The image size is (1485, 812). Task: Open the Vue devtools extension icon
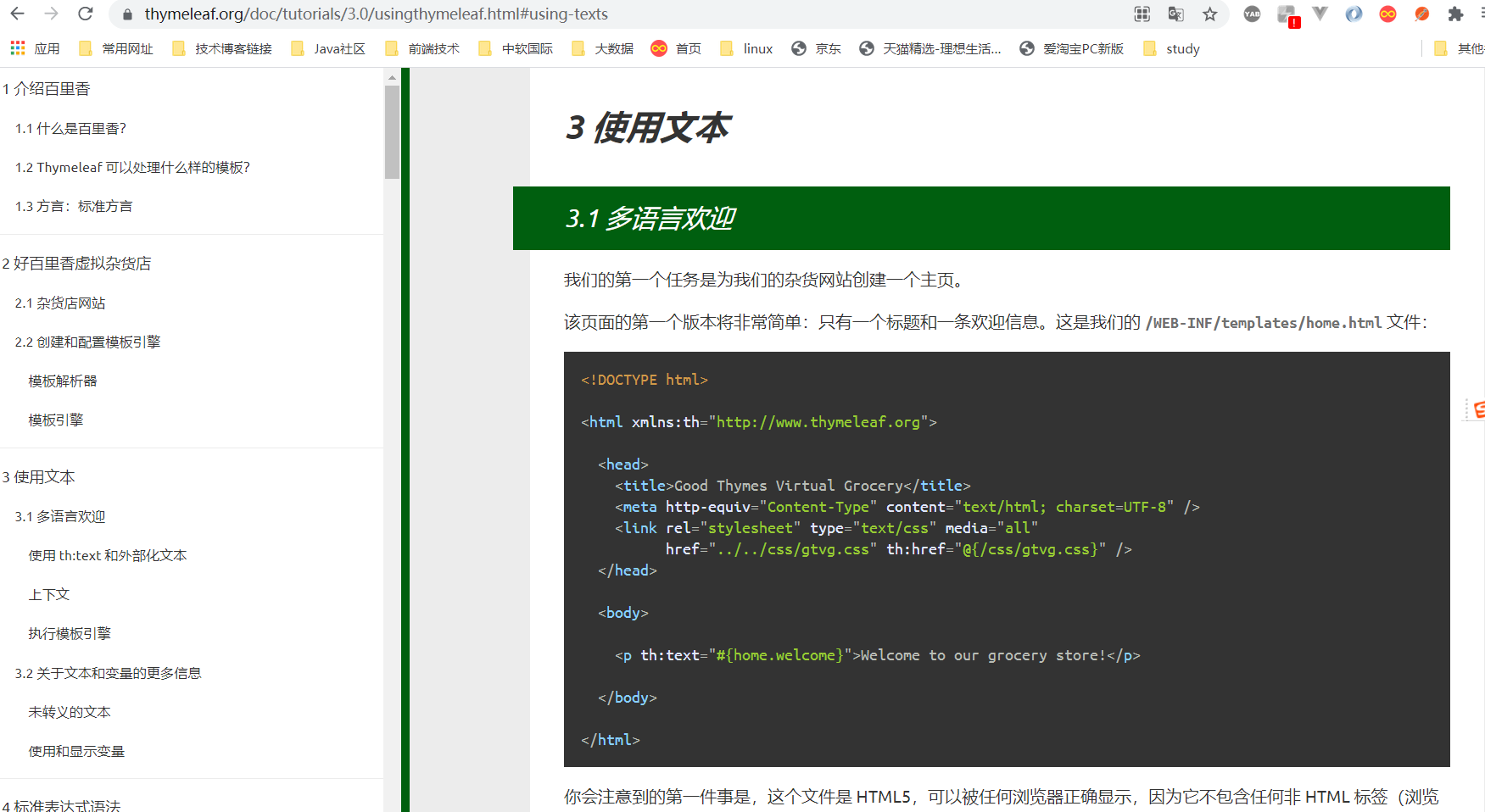pyautogui.click(x=1320, y=14)
